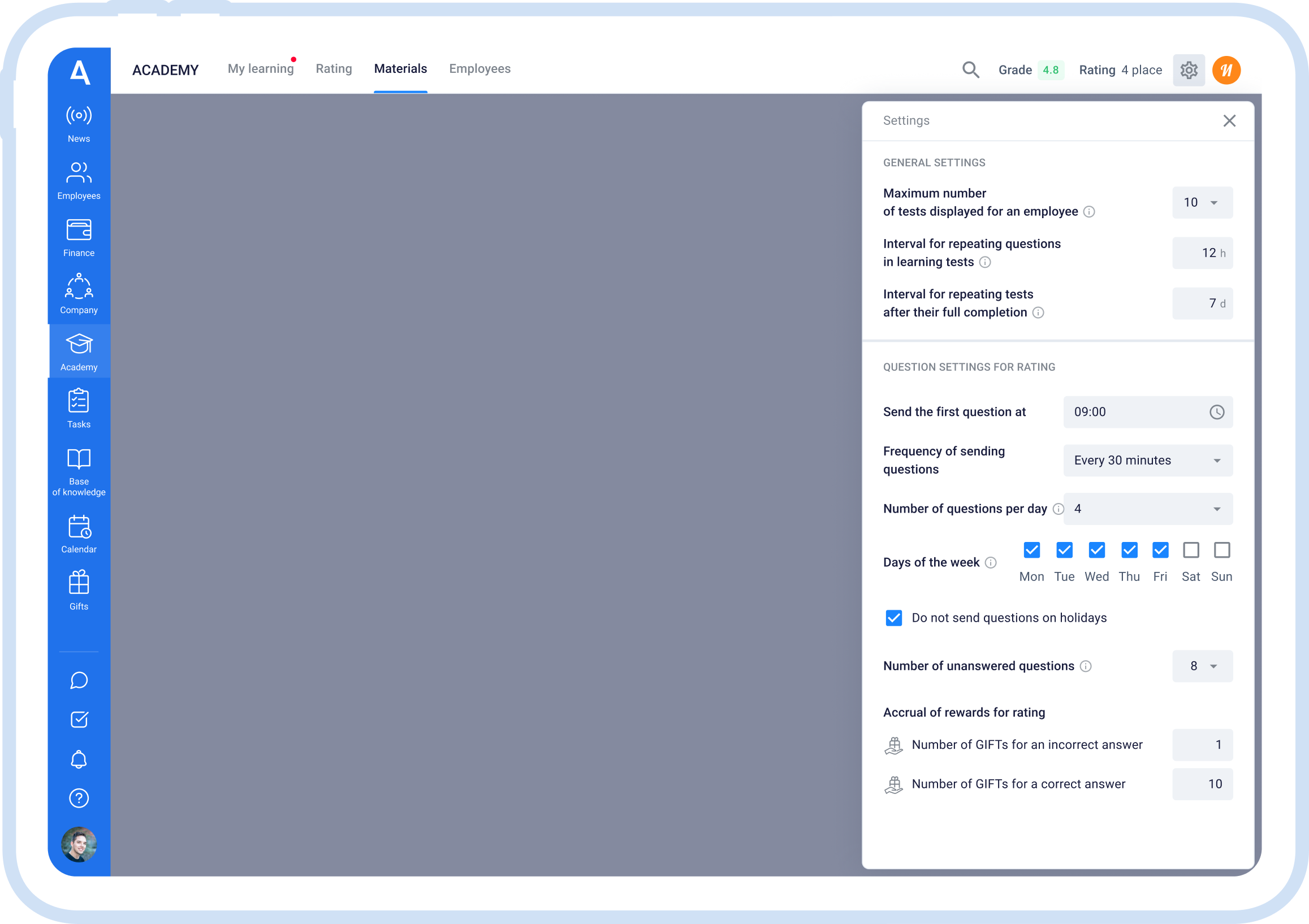Open Number of unanswered questions dropdown

click(x=1202, y=666)
